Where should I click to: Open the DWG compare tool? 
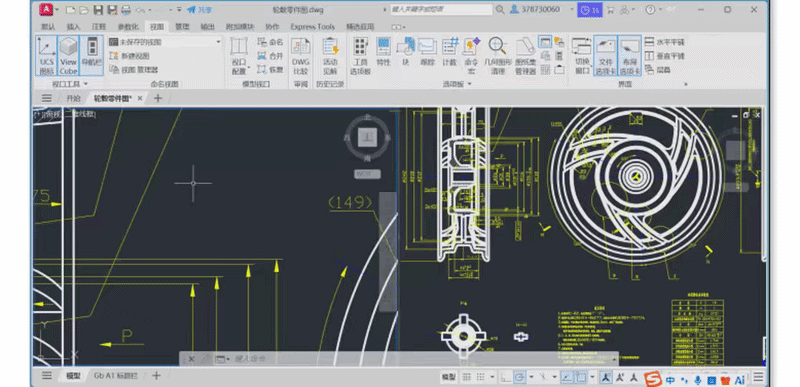click(301, 56)
